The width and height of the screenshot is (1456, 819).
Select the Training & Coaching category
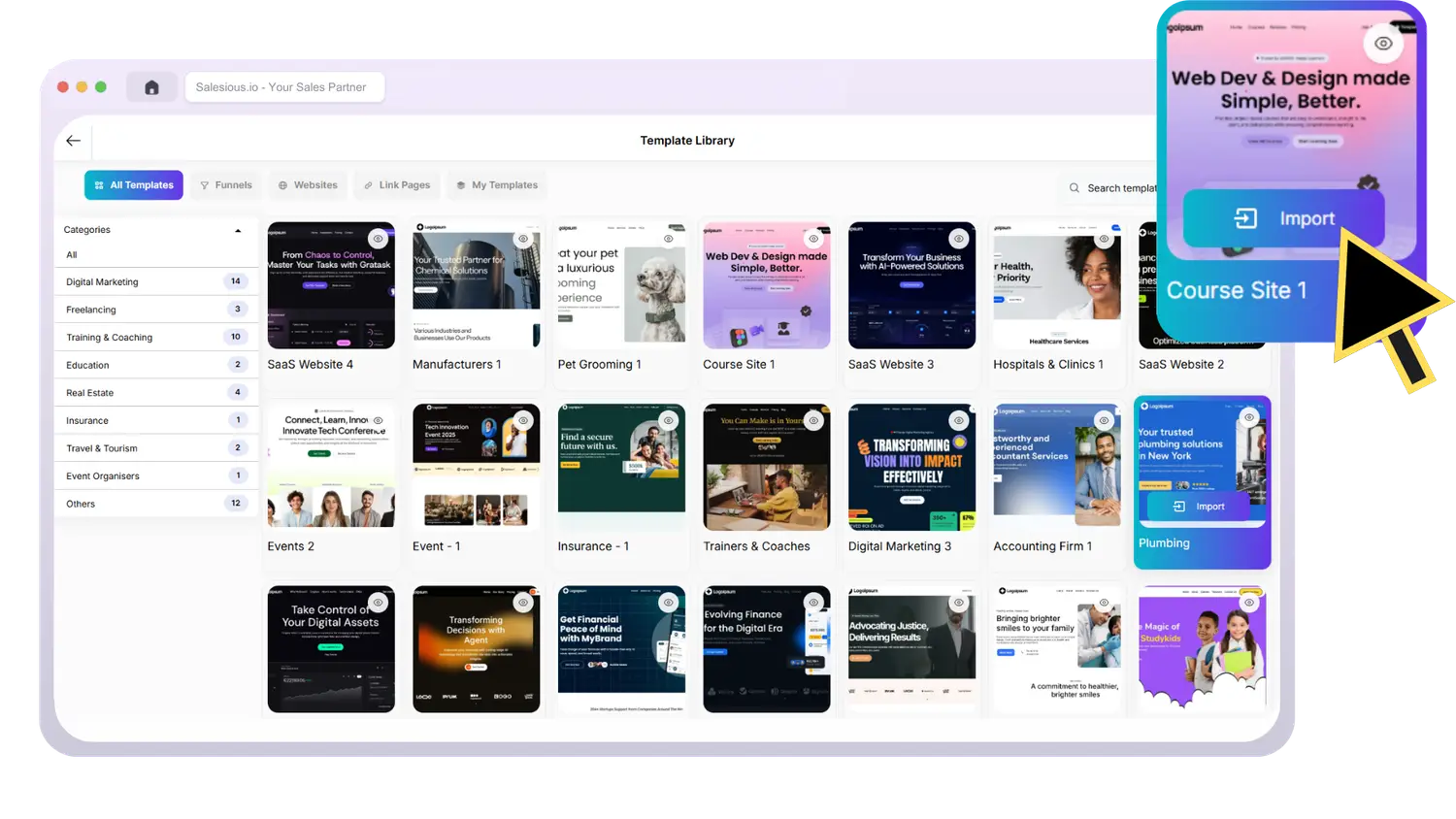tap(110, 338)
